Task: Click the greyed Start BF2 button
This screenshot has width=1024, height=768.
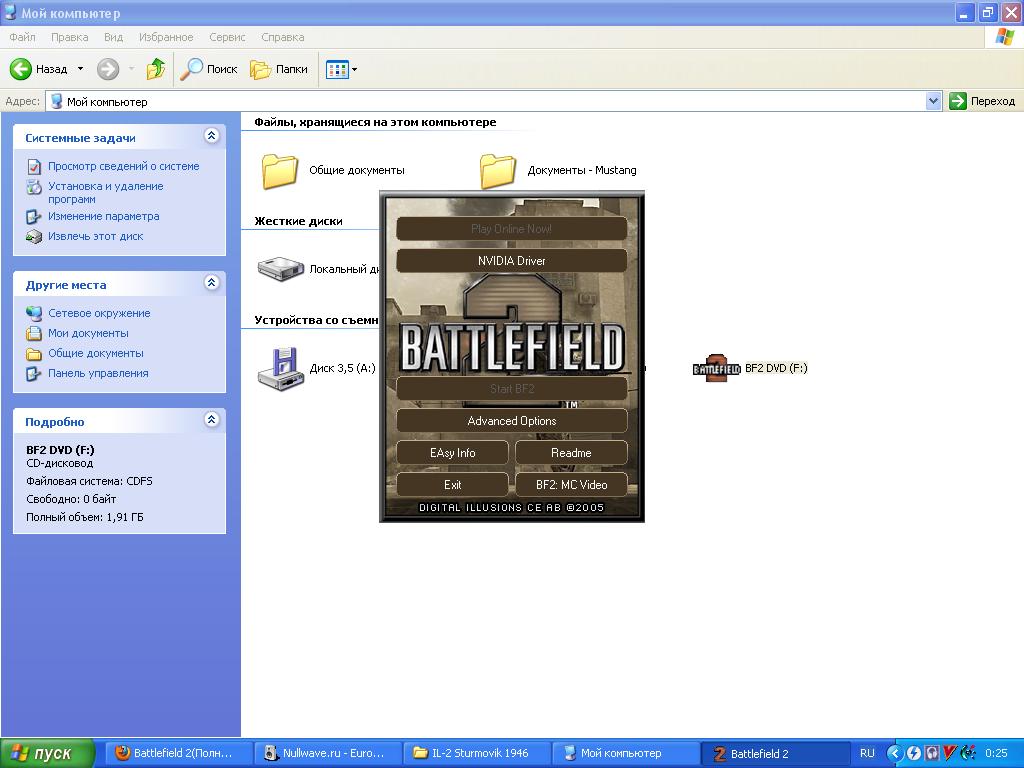Action: coord(511,389)
